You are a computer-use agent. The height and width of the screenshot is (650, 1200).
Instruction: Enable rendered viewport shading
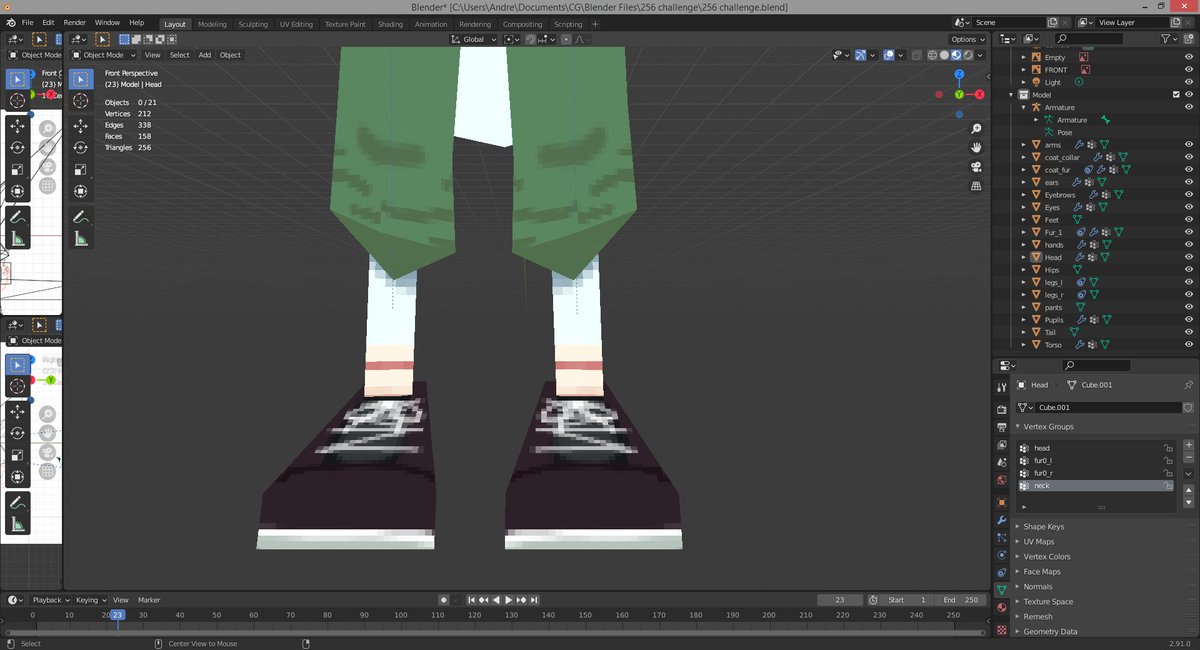(x=968, y=55)
